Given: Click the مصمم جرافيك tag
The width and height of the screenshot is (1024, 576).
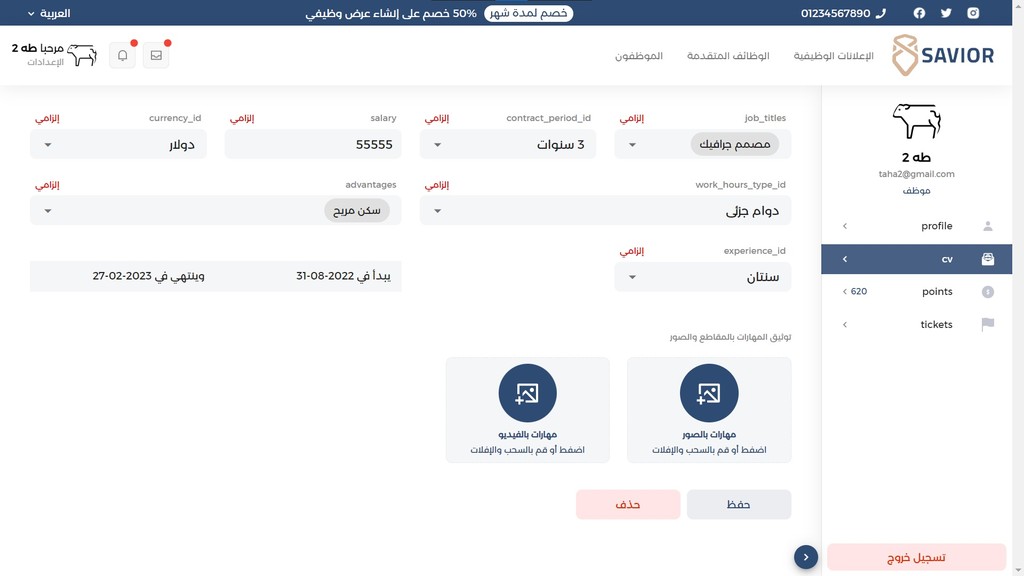Looking at the screenshot, I should click(735, 144).
